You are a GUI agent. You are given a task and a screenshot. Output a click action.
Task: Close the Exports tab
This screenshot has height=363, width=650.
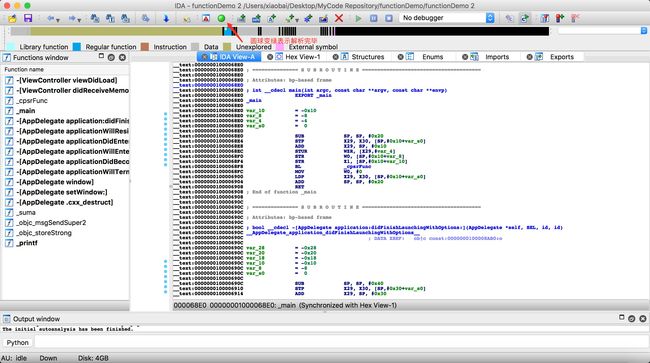click(x=530, y=57)
